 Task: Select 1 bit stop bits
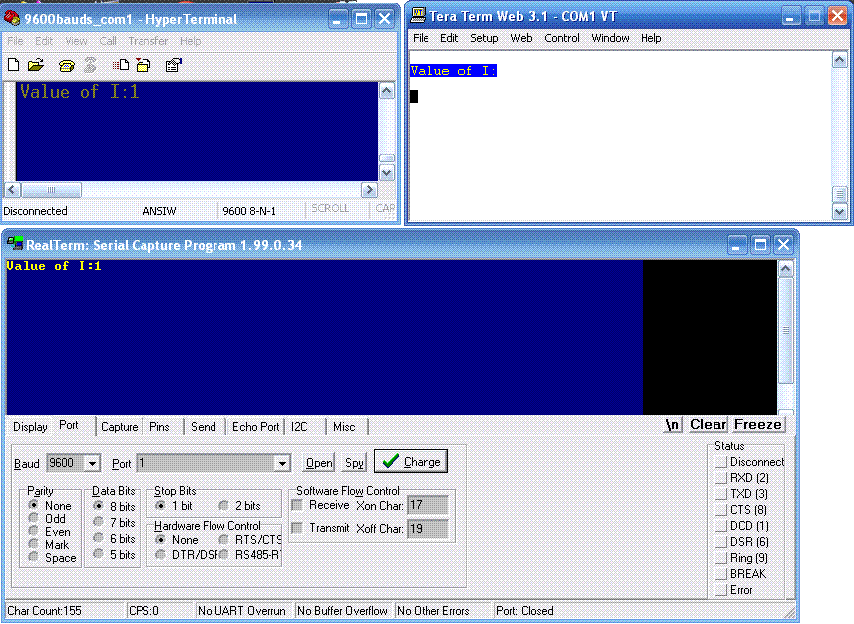click(160, 506)
